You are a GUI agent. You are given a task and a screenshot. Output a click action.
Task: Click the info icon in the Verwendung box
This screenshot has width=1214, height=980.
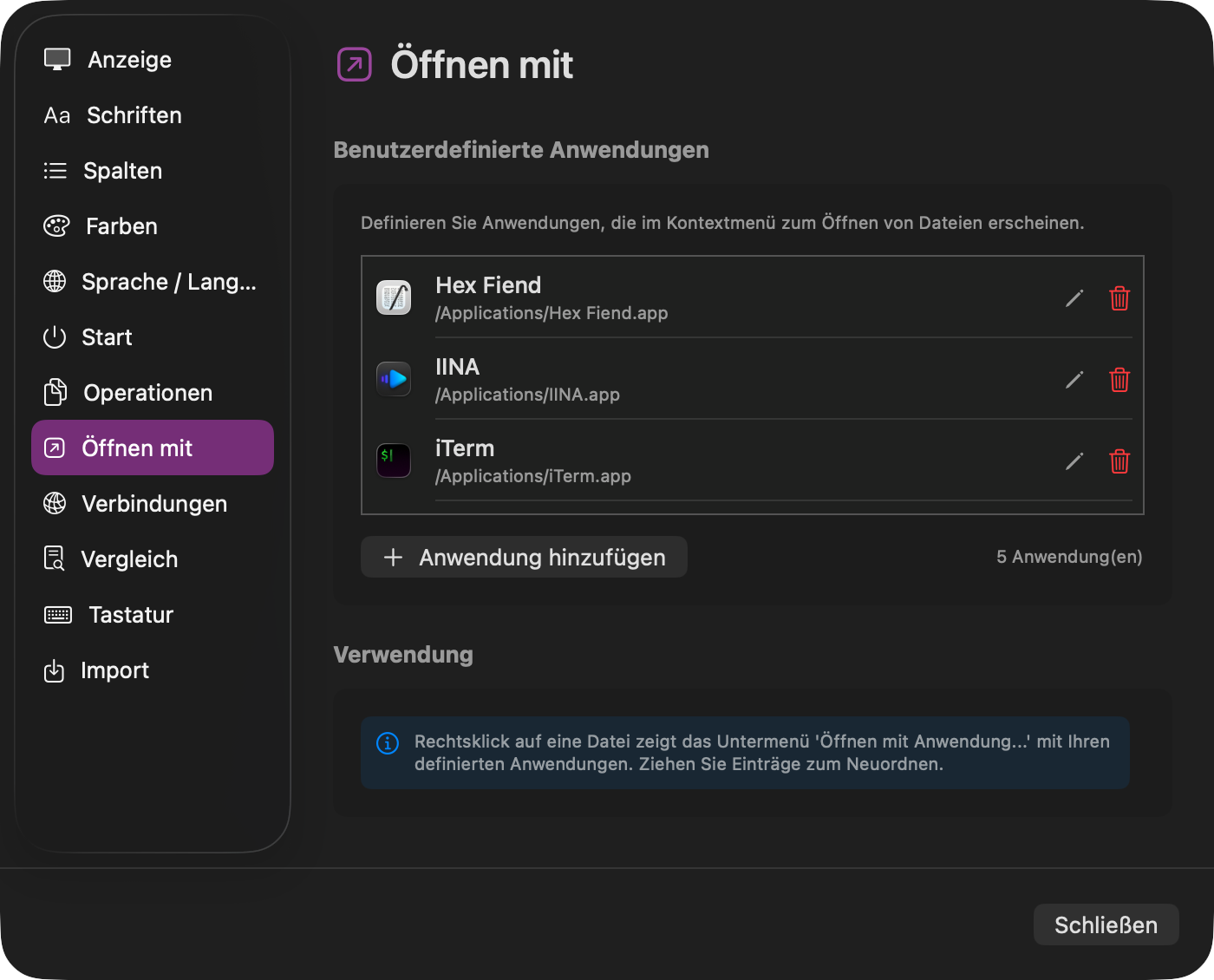tap(387, 742)
